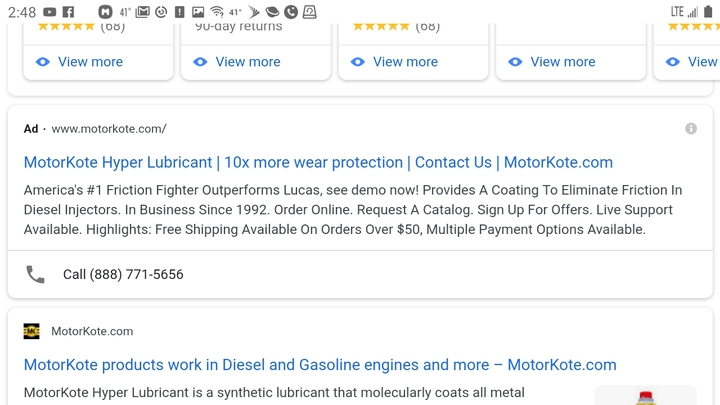Tap View more under 90-day returns

click(x=248, y=62)
